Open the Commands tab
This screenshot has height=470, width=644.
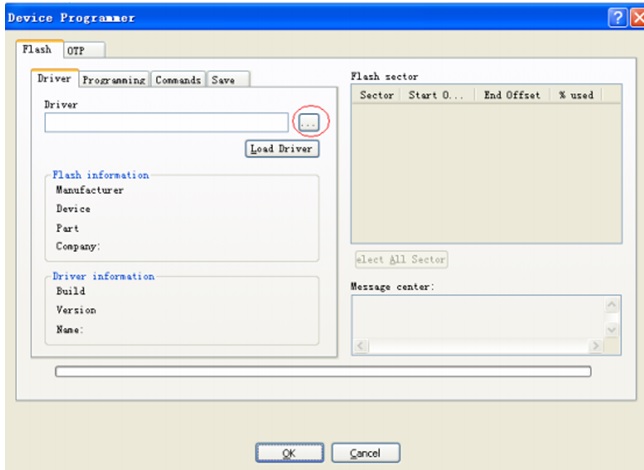pyautogui.click(x=178, y=79)
